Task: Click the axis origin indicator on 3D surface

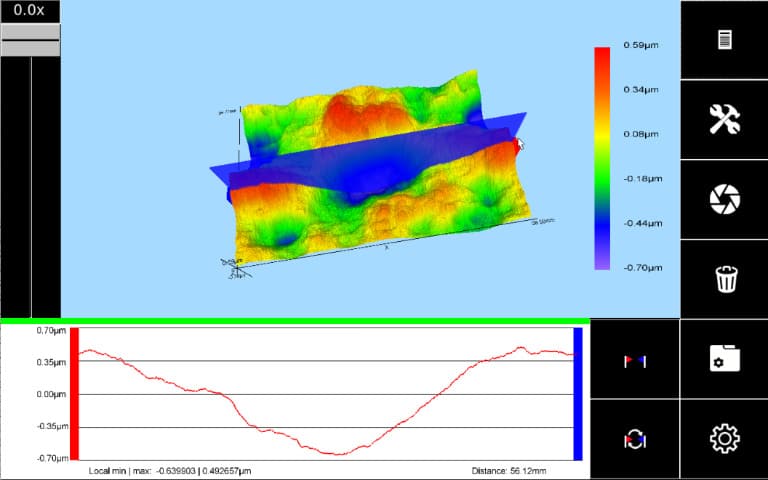Action: (234, 267)
